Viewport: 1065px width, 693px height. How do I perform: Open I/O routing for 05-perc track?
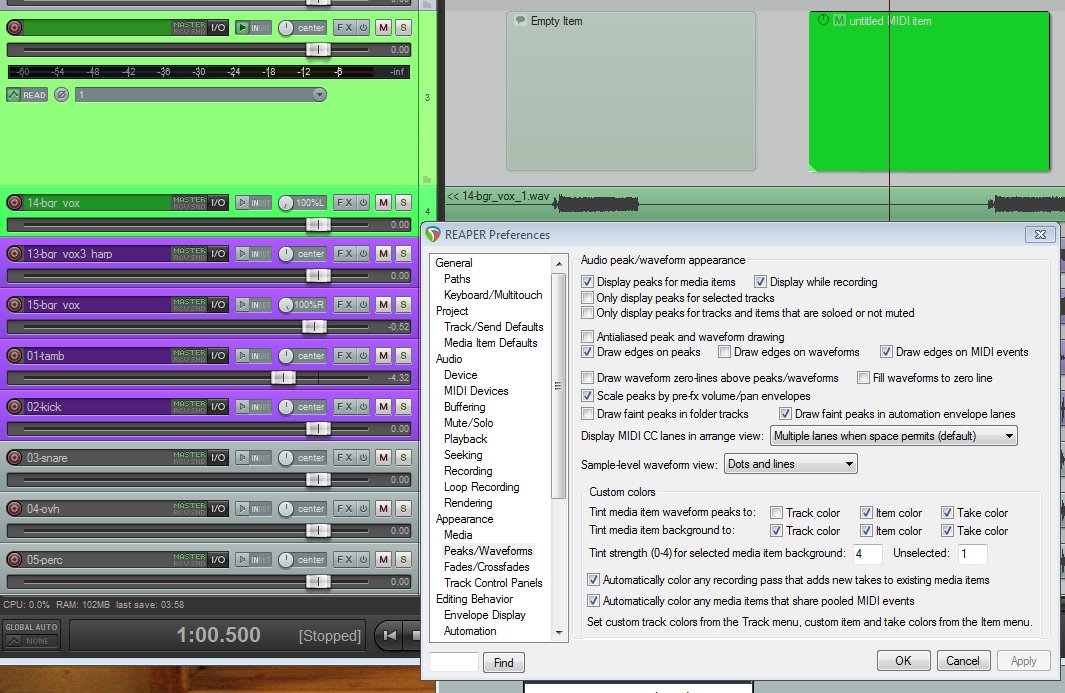point(218,559)
